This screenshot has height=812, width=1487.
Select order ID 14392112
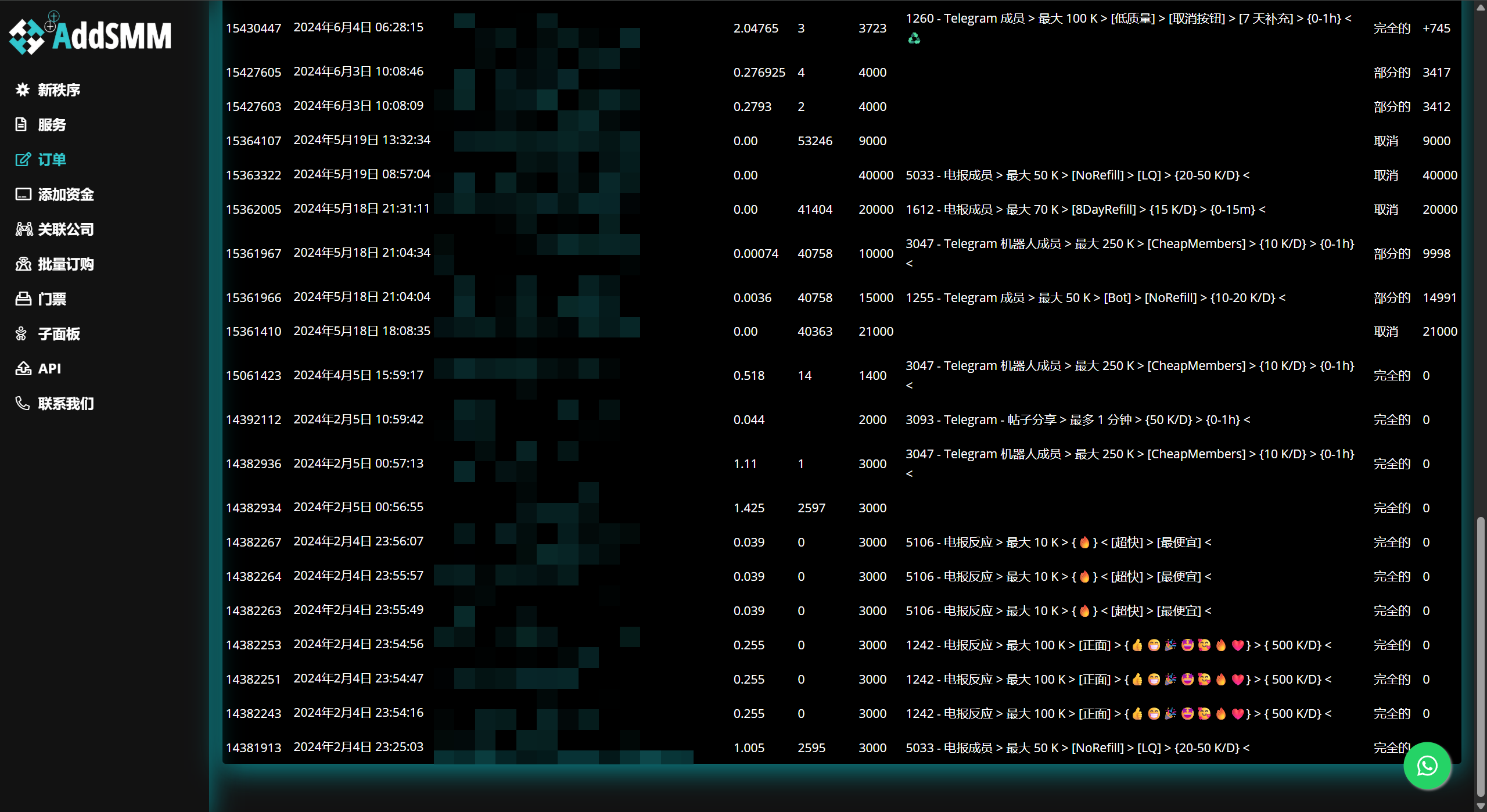tap(253, 419)
